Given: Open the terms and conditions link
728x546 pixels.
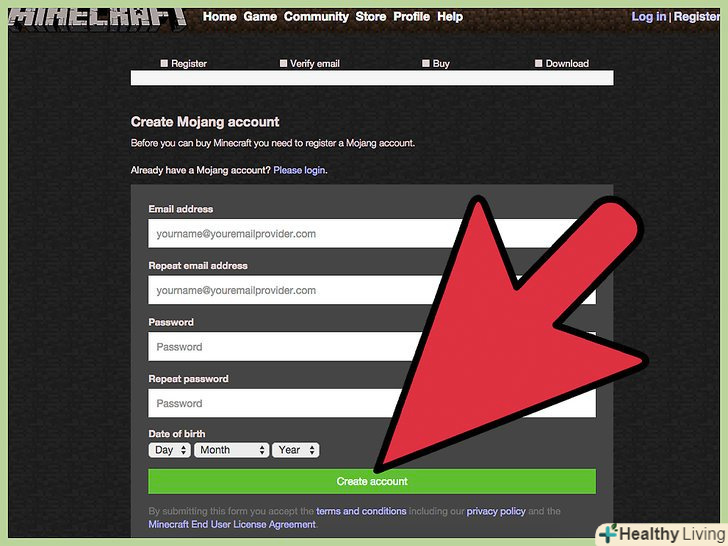Looking at the screenshot, I should coord(361,511).
